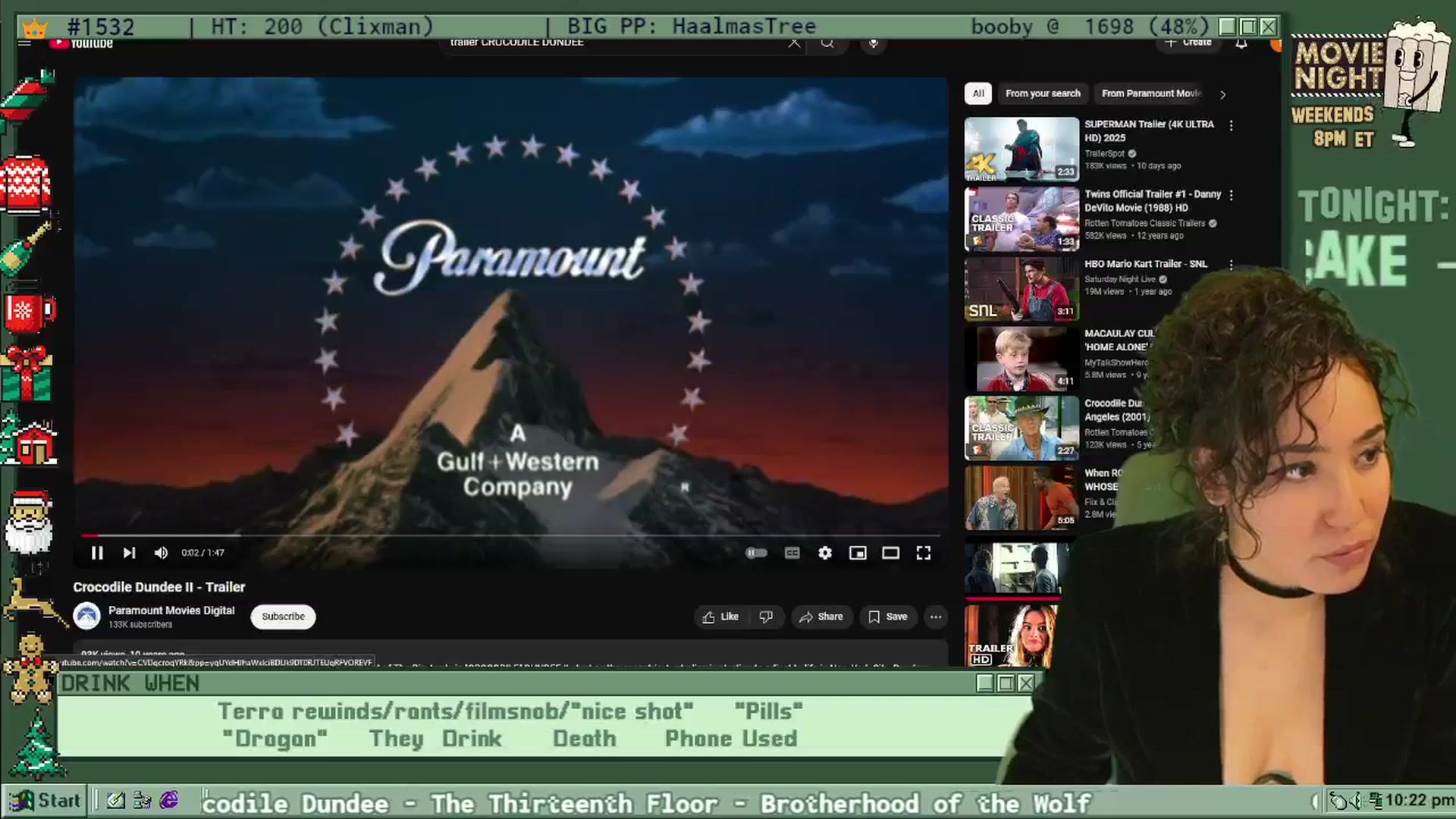Toggle closed captions on the video

click(x=792, y=553)
